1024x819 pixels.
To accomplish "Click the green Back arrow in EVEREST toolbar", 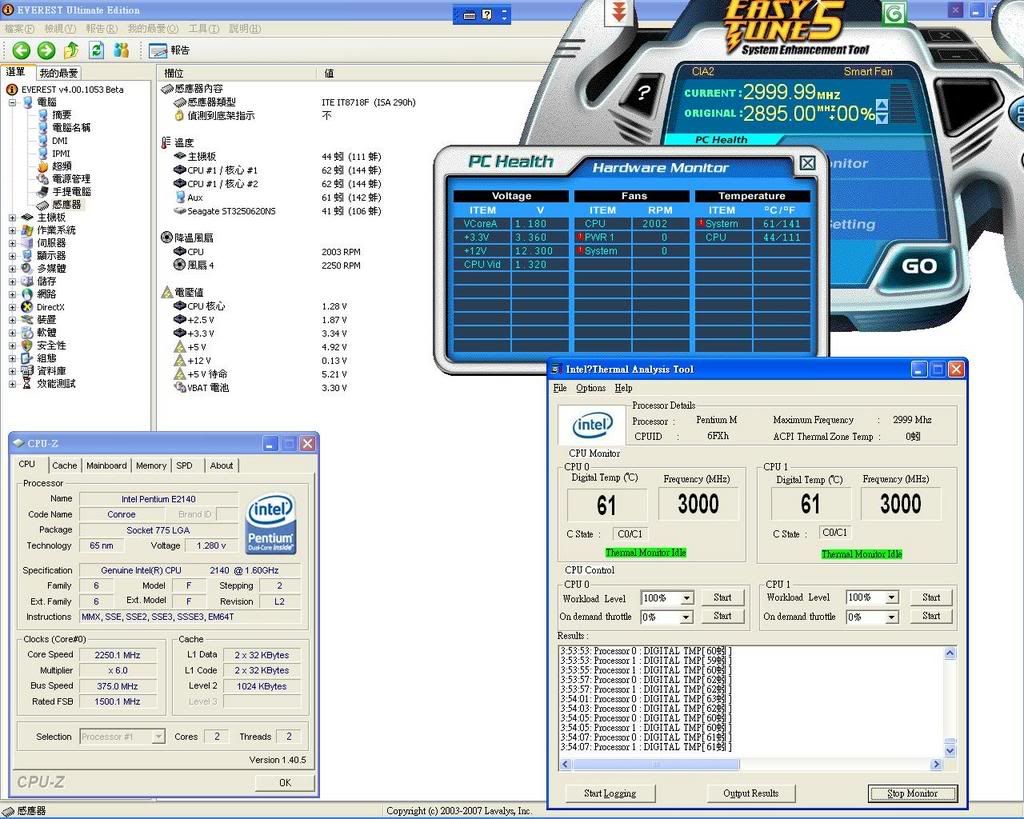I will (x=21, y=50).
